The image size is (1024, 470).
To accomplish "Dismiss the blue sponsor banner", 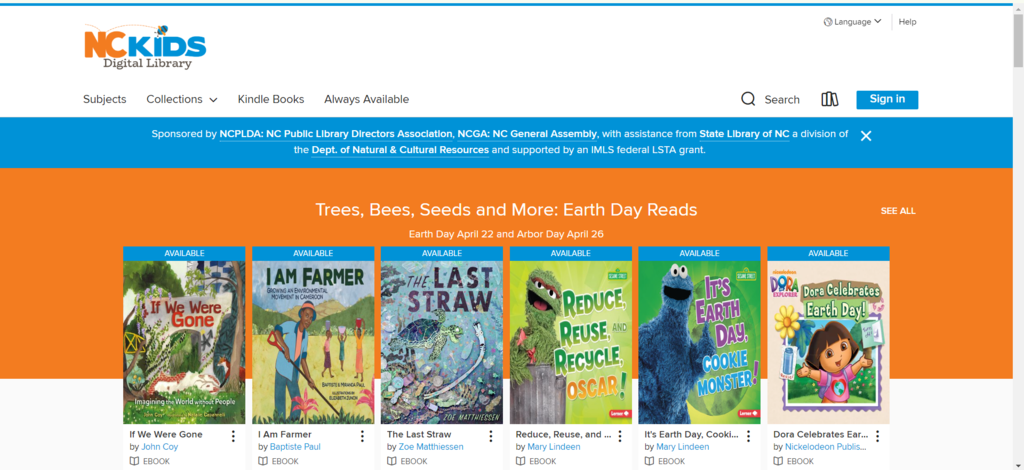I will pyautogui.click(x=866, y=136).
